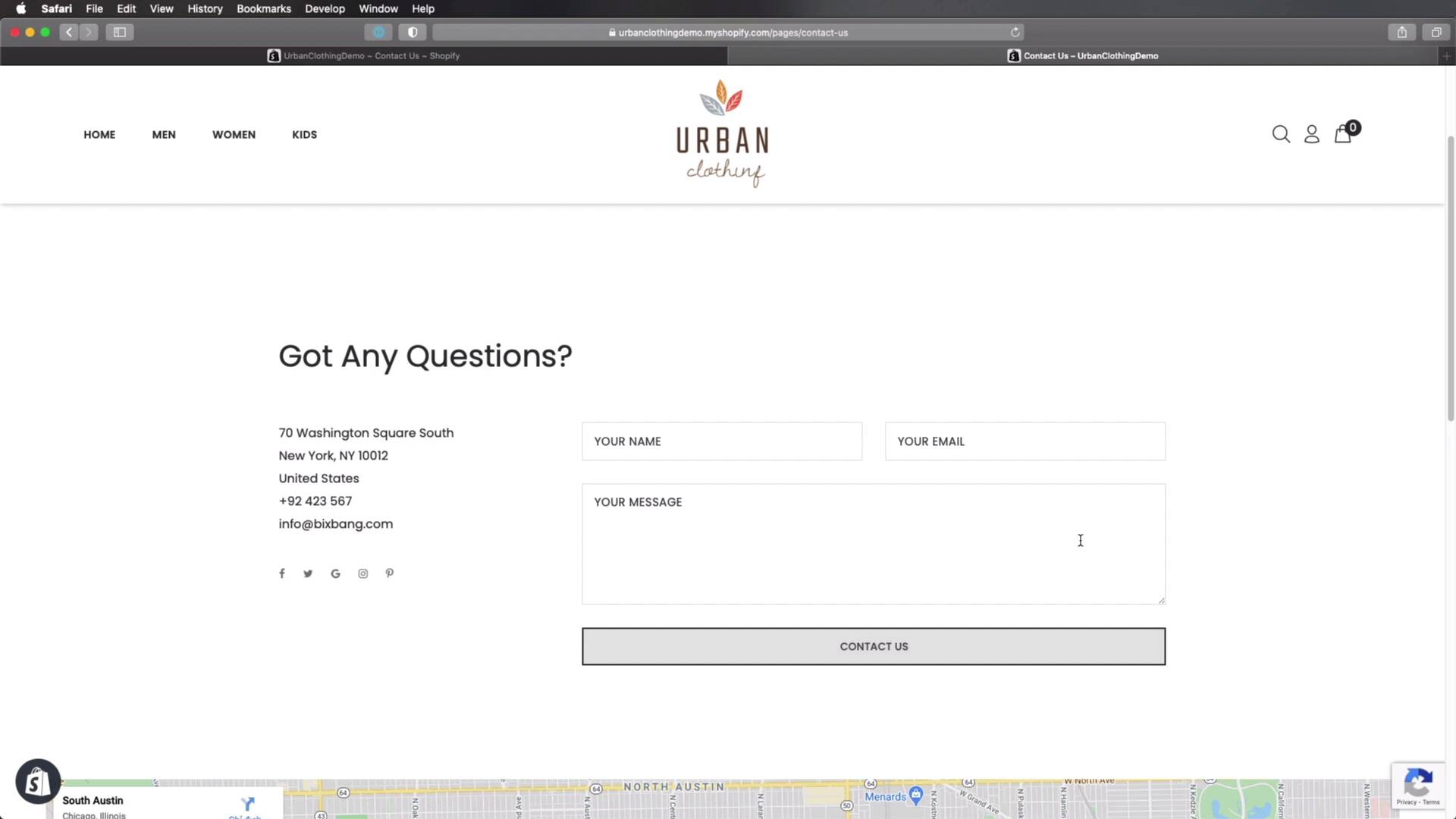The image size is (1456, 819).
Task: Open the Safari share button
Action: [x=1401, y=32]
